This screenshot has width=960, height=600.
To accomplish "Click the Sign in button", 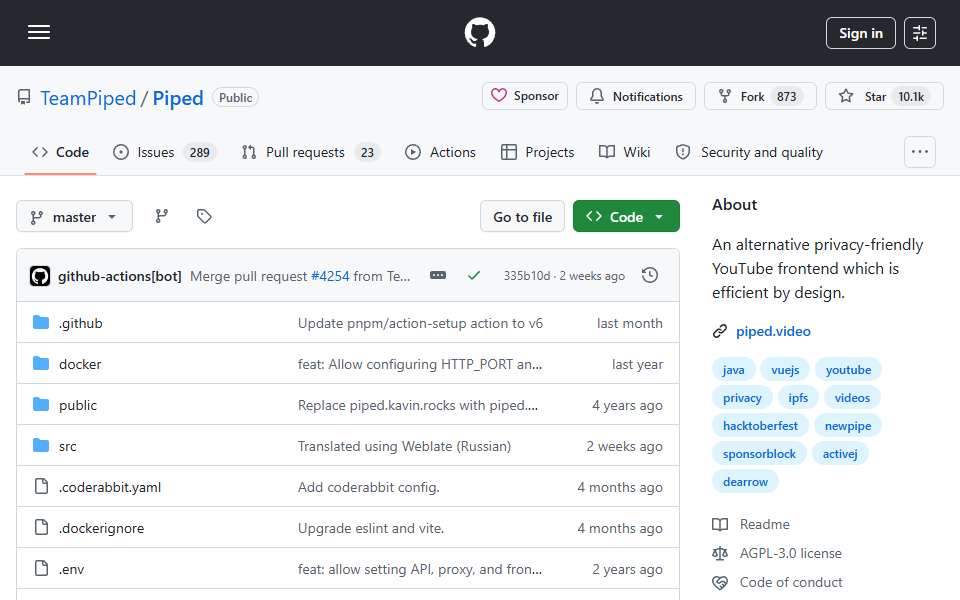I will point(860,33).
